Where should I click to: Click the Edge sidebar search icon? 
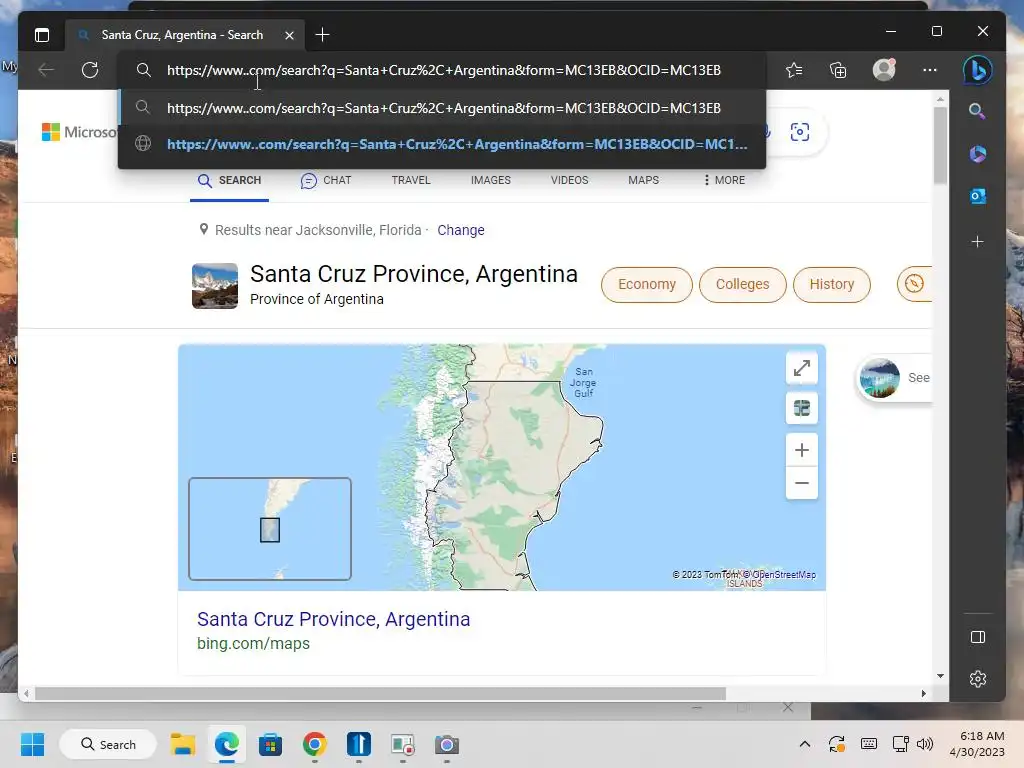tap(977, 111)
